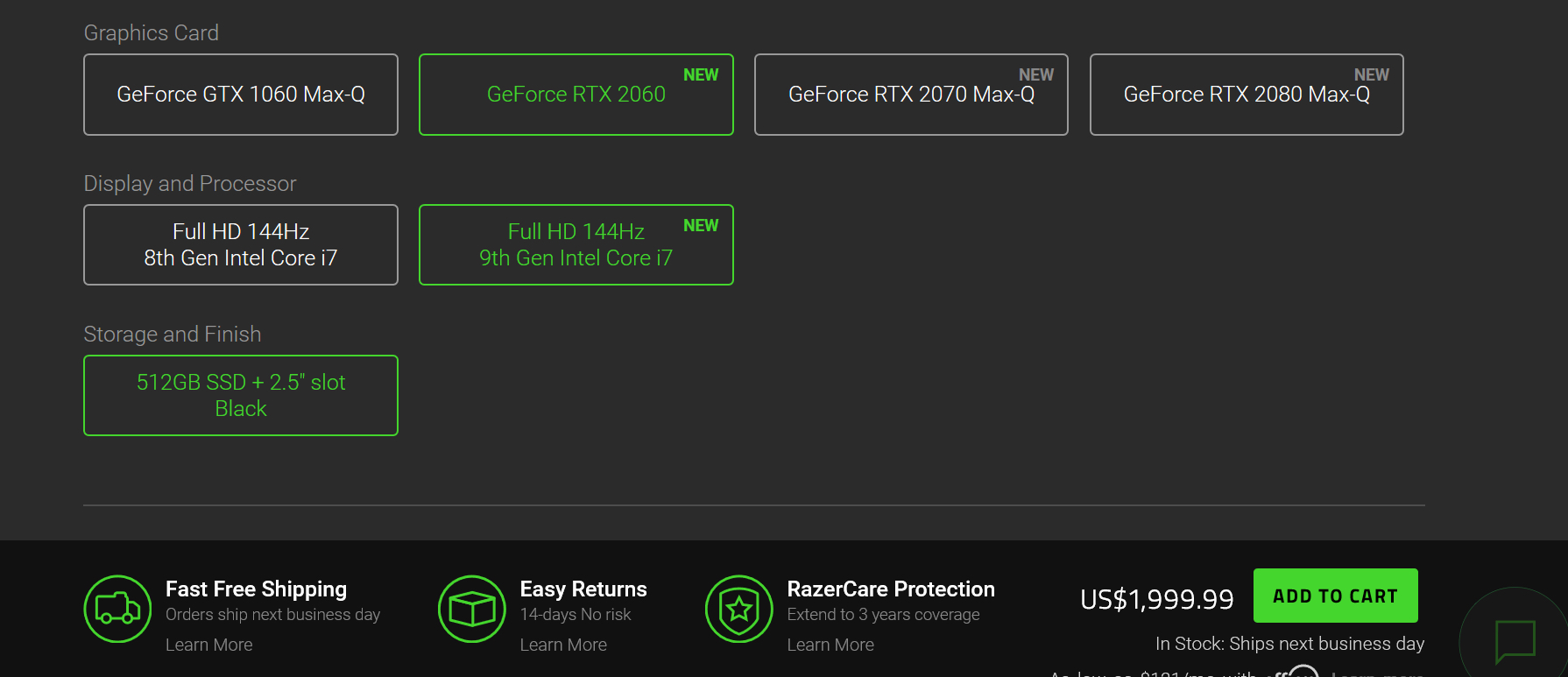The height and width of the screenshot is (677, 1568).
Task: Pick GeForce RTX 2080 Max-Q option
Action: pos(1247,95)
